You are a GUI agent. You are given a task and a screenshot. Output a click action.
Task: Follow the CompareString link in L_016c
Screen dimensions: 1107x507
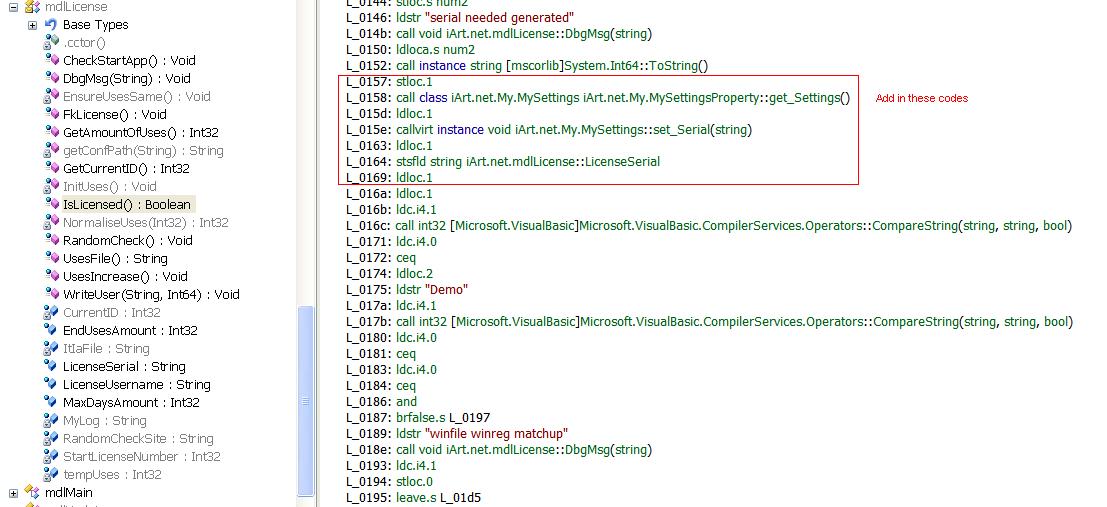tap(916, 226)
